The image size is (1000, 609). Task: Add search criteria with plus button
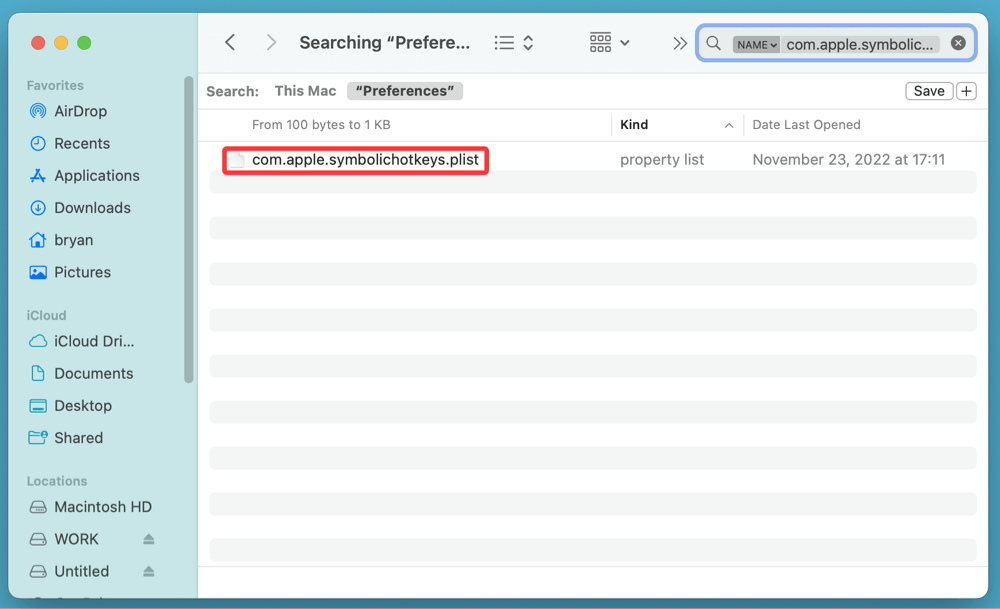966,91
